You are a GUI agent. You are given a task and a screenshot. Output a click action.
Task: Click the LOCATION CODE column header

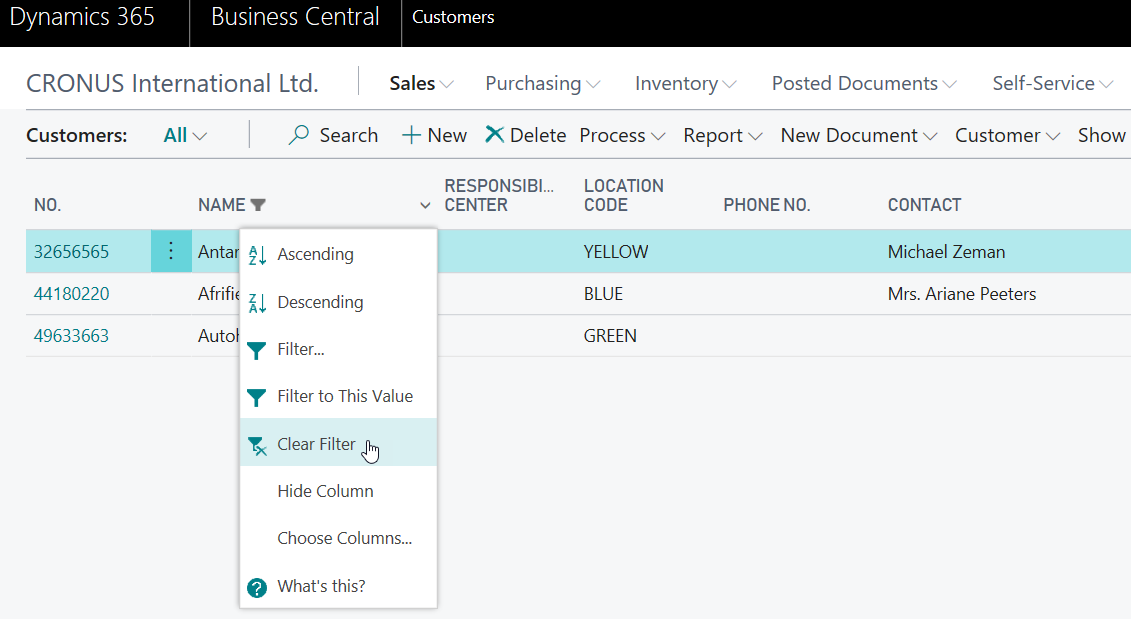tap(623, 196)
